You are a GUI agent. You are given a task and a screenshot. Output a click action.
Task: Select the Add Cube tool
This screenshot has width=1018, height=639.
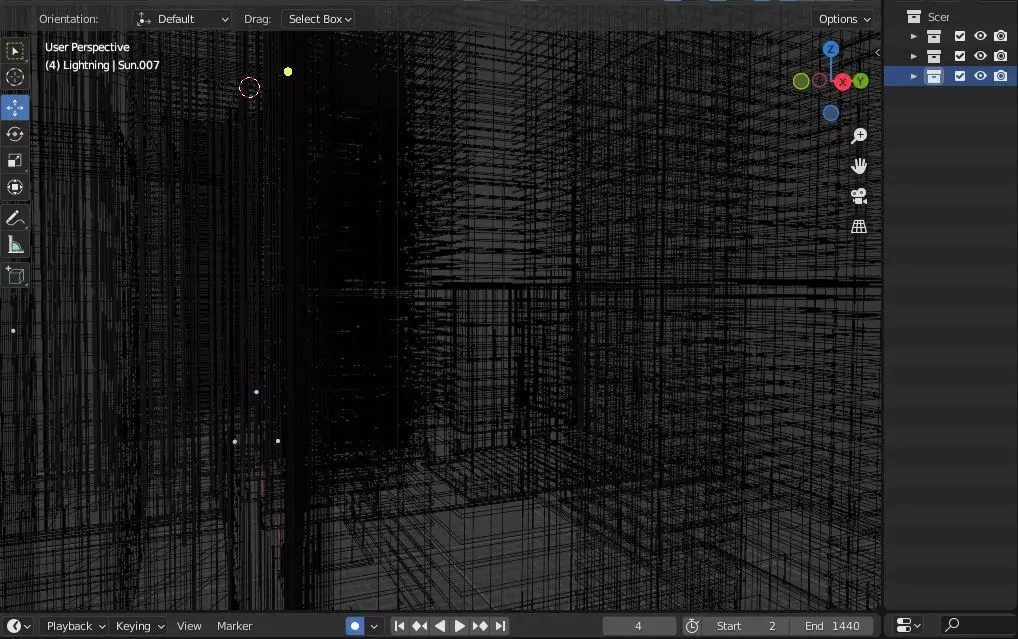click(15, 276)
